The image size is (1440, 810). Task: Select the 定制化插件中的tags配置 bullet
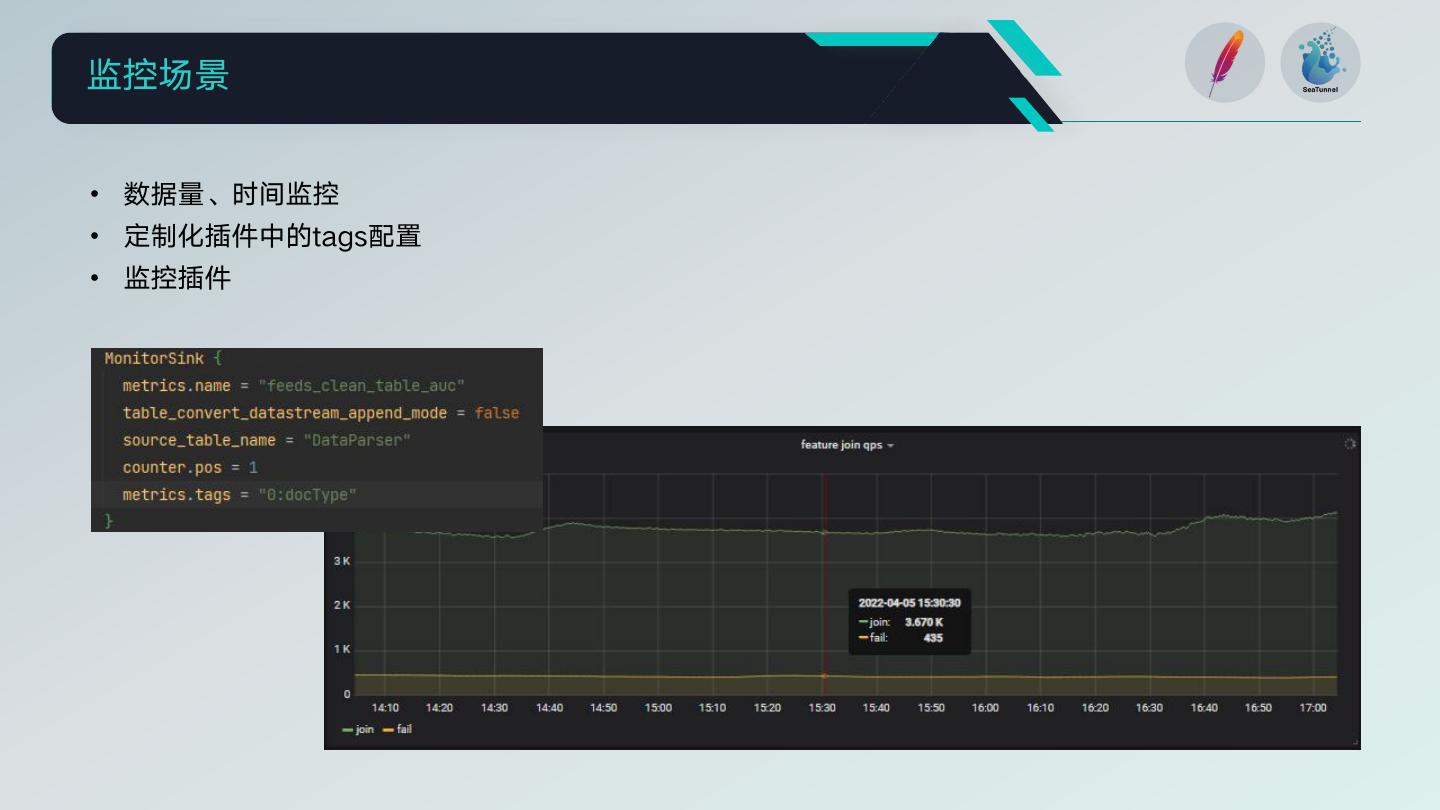(272, 236)
